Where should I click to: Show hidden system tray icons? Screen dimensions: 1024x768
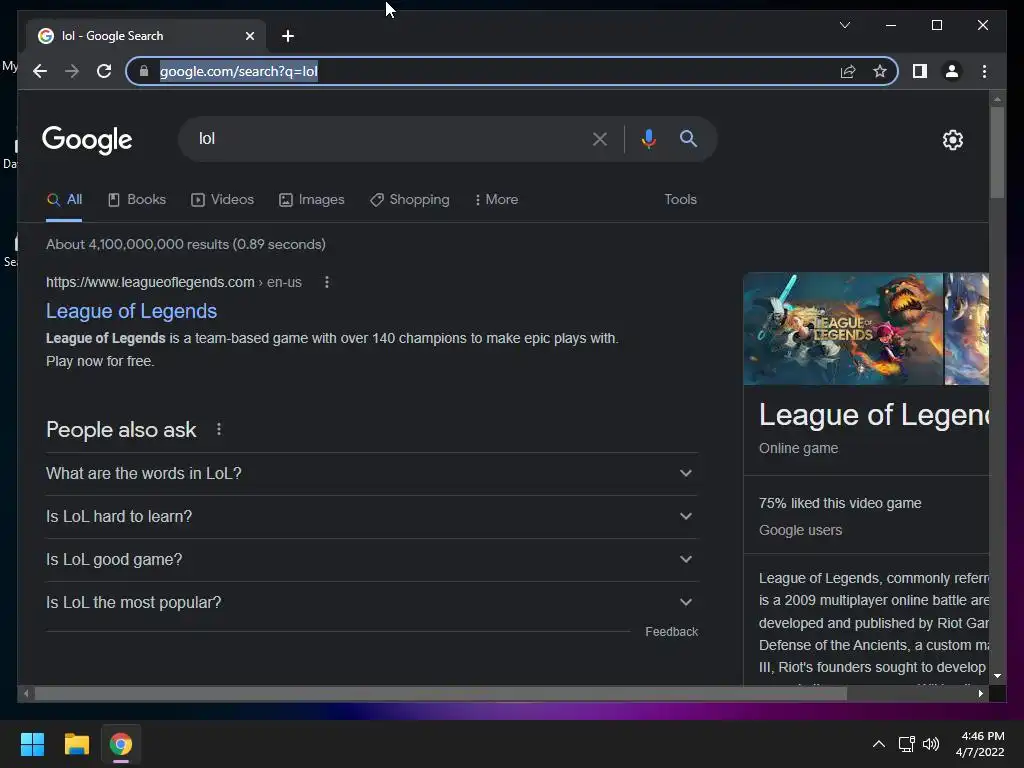pos(879,744)
